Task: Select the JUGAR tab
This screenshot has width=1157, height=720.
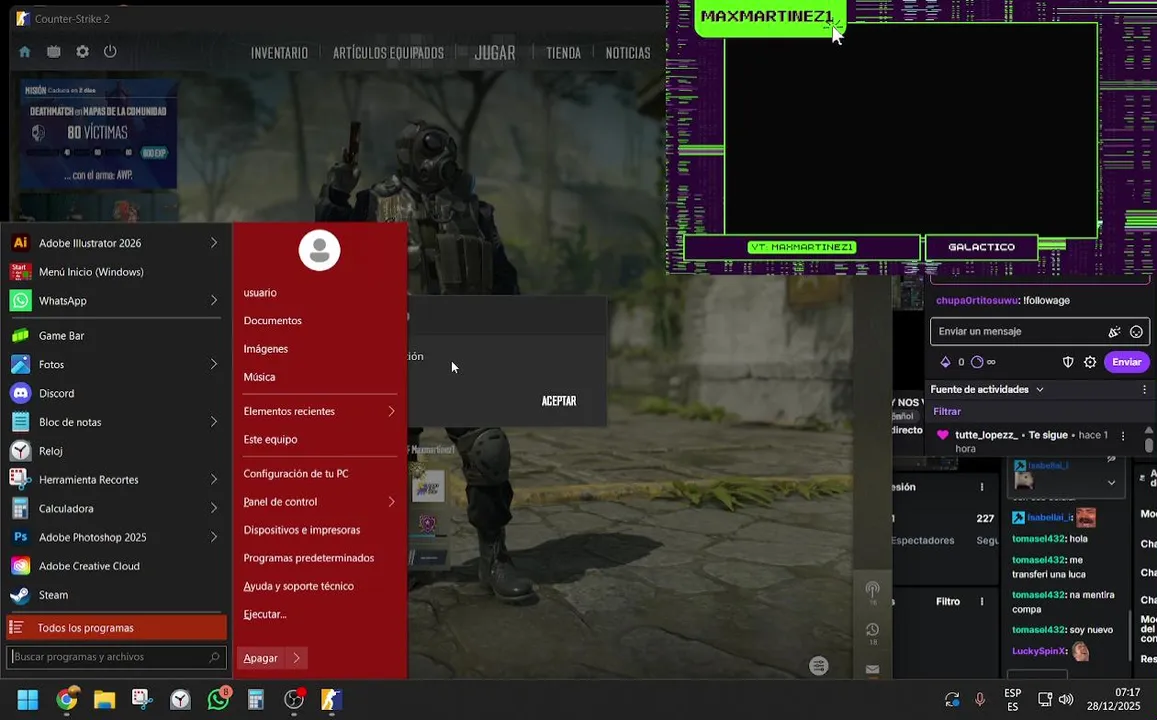Action: tap(494, 53)
